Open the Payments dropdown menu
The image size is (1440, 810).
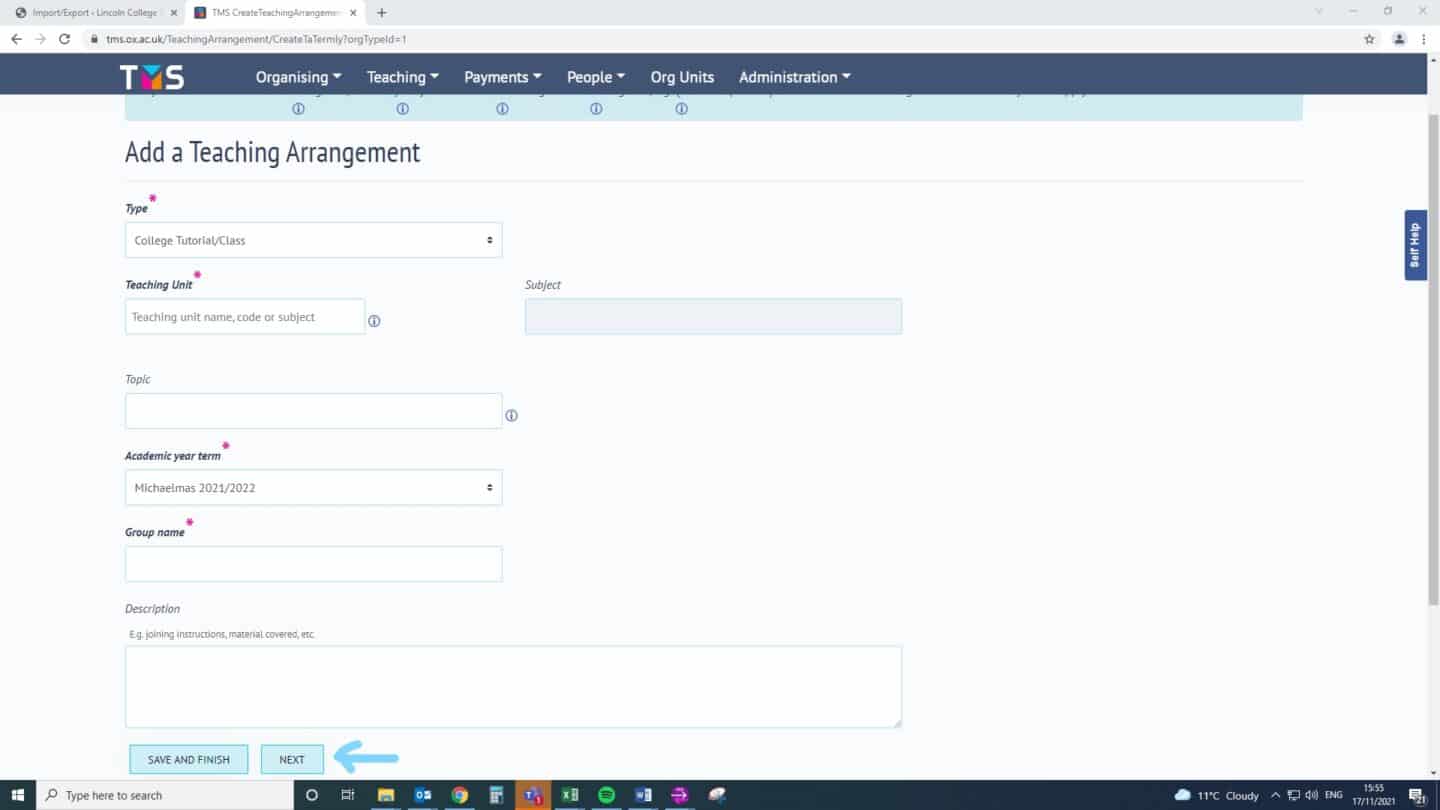click(502, 77)
